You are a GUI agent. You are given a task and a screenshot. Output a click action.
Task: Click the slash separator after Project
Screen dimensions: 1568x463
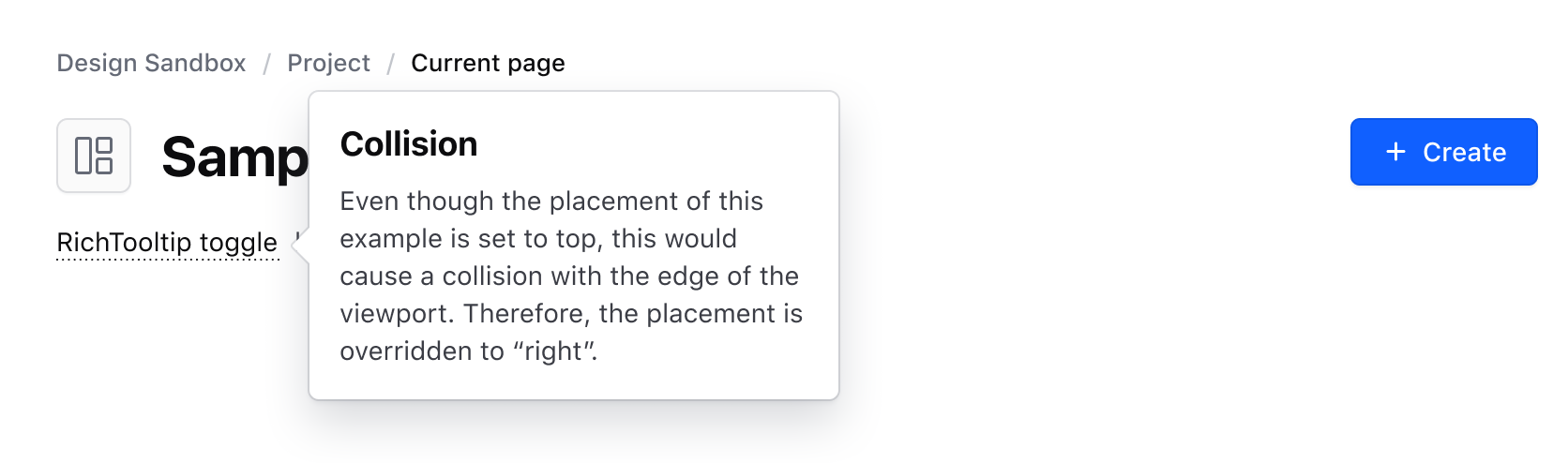[391, 64]
